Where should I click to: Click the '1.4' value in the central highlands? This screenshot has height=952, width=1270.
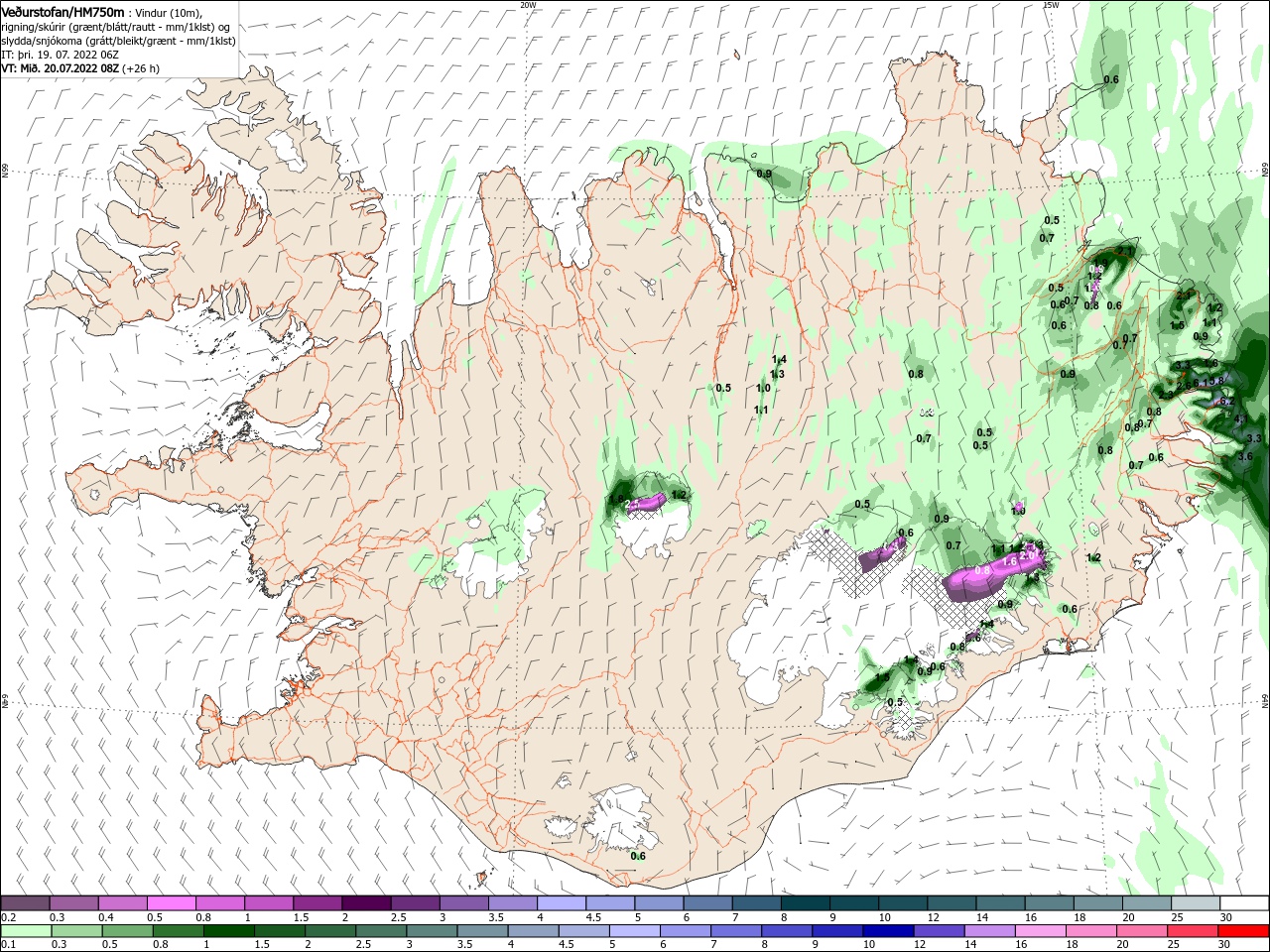pyautogui.click(x=779, y=360)
